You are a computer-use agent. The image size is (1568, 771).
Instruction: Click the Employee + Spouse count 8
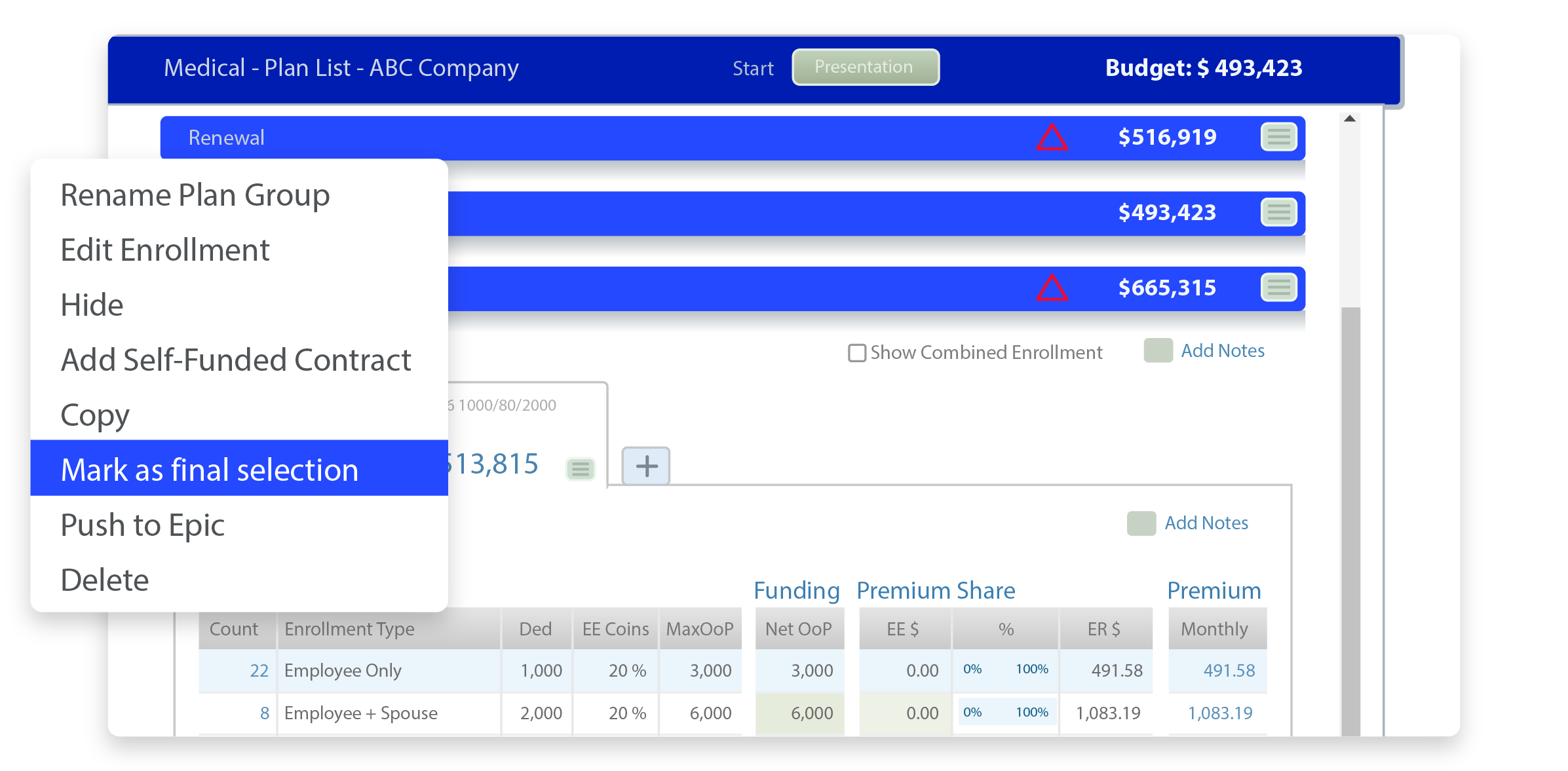point(264,713)
